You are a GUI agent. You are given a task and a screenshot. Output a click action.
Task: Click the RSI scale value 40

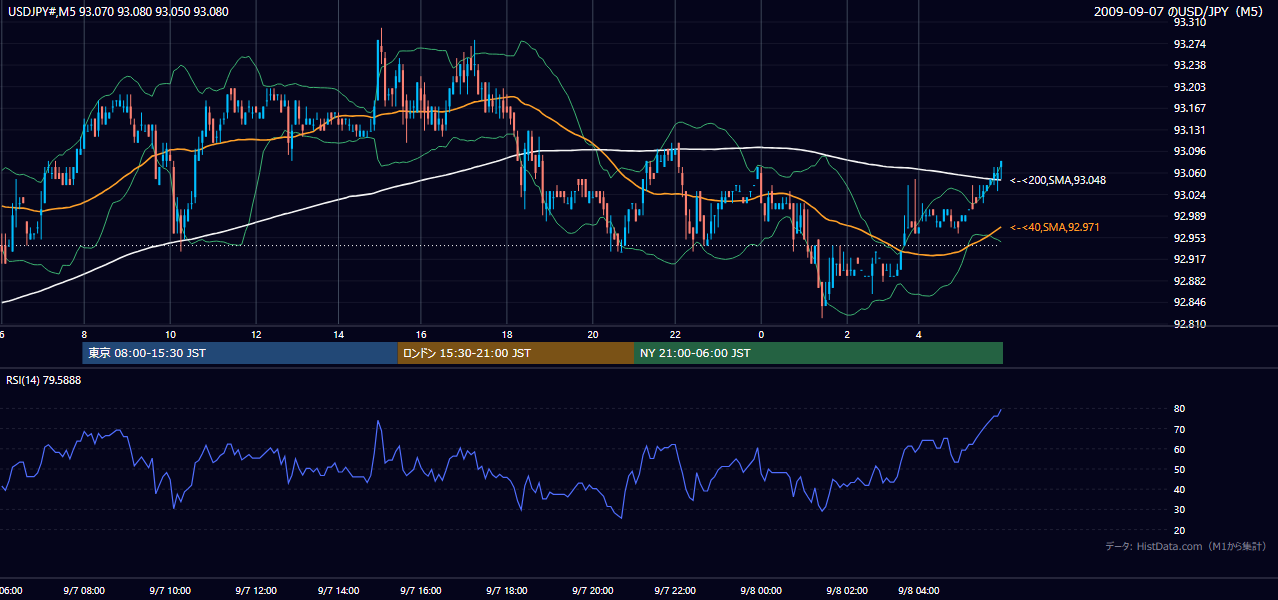[x=1180, y=489]
